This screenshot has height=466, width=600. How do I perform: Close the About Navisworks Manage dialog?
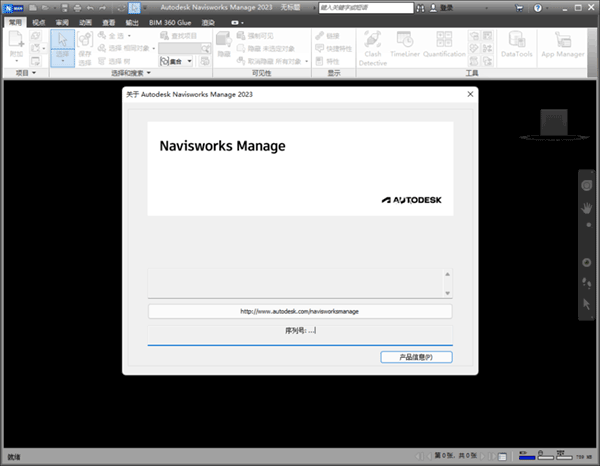point(470,94)
